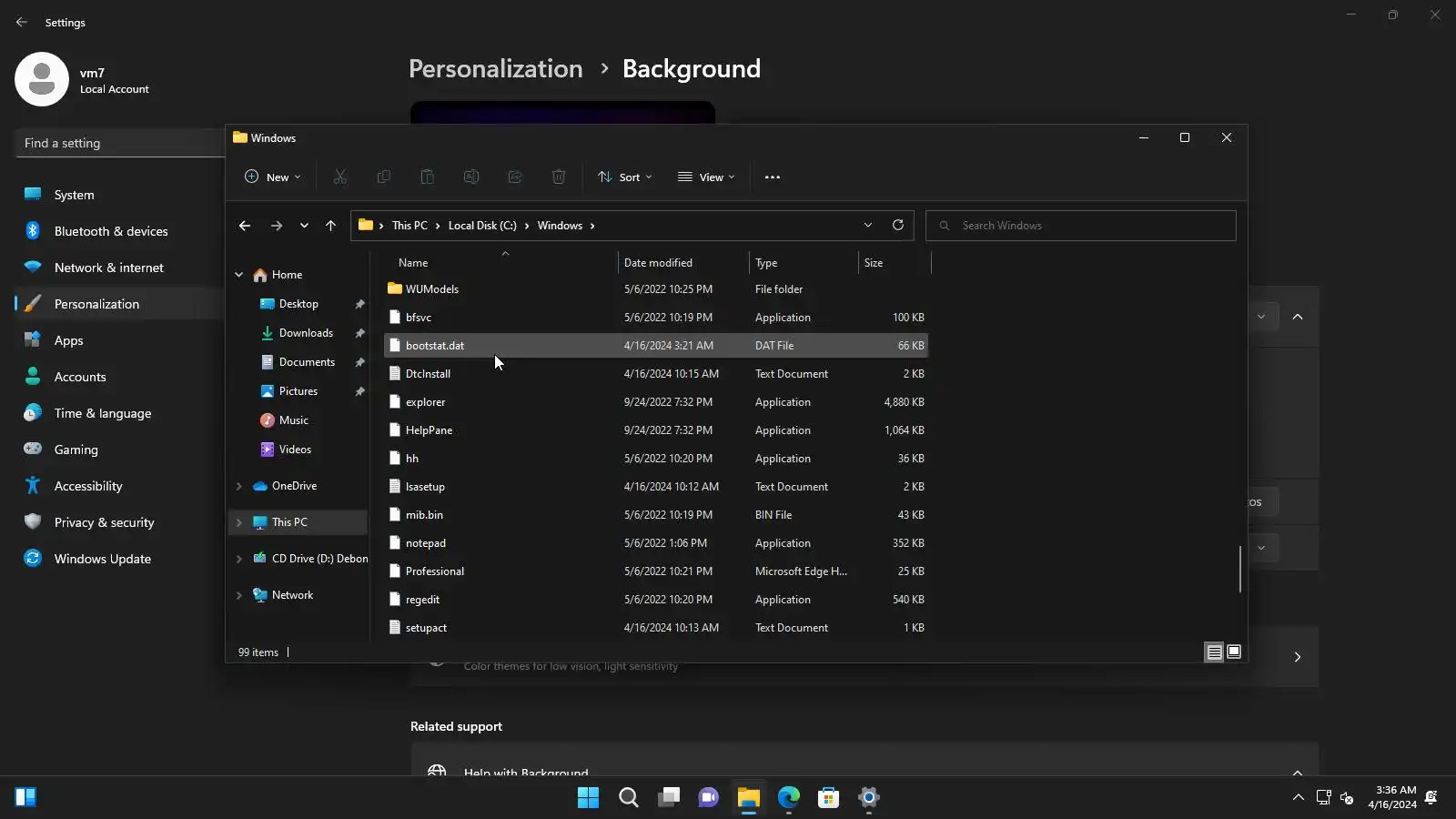The height and width of the screenshot is (819, 1456).
Task: Open System in Settings sidebar
Action: tap(119, 195)
